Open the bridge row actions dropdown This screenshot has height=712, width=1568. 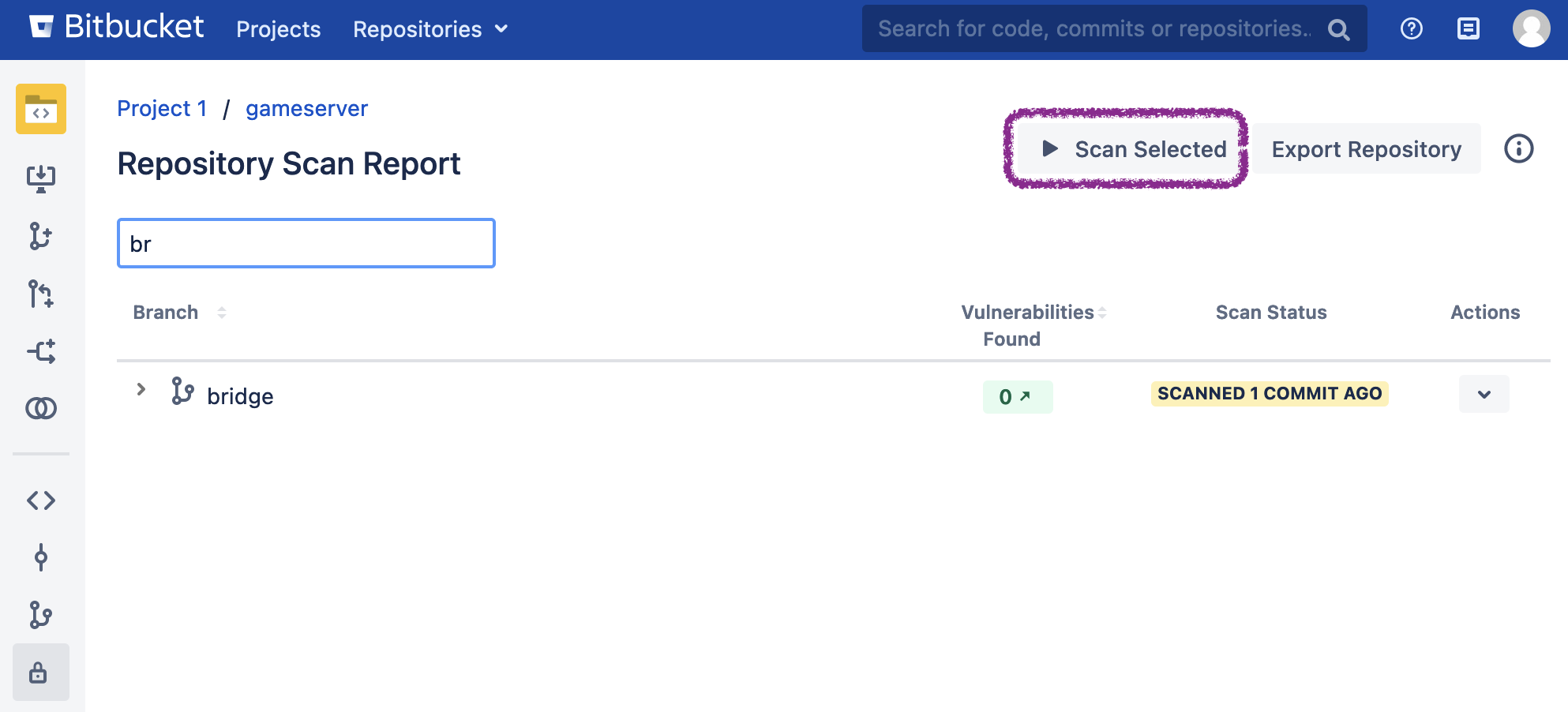click(1484, 394)
